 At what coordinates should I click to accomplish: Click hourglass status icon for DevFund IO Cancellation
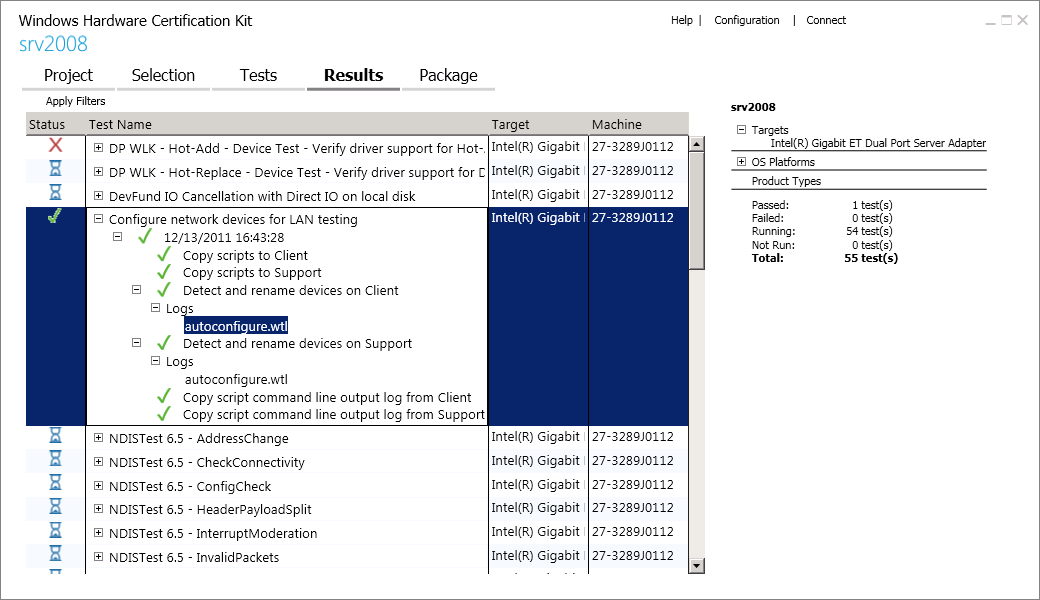[x=55, y=193]
